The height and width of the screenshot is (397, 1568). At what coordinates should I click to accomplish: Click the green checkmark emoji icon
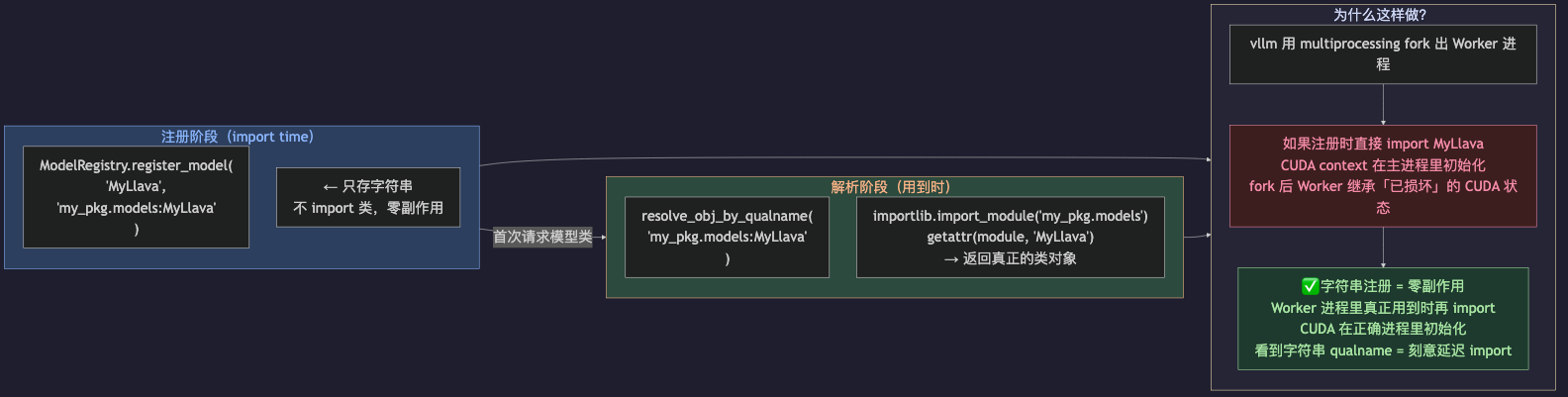[x=1311, y=286]
